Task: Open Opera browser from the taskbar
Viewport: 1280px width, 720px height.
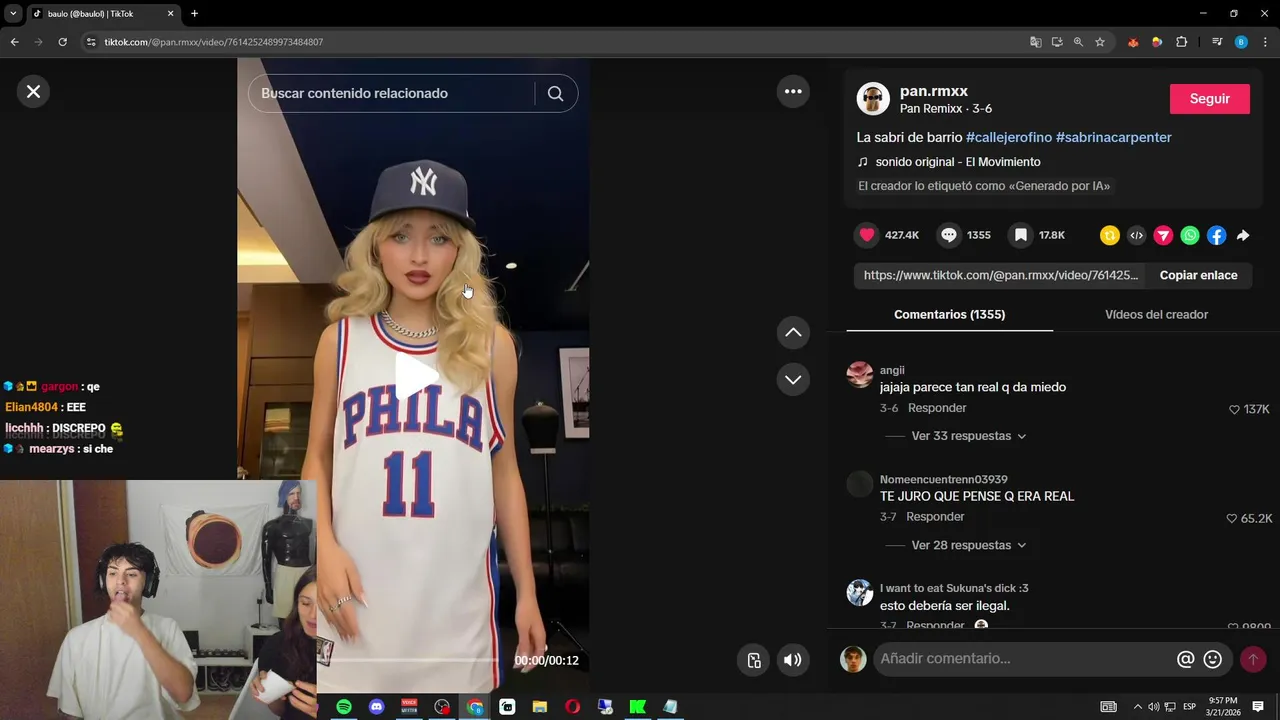Action: 572,707
